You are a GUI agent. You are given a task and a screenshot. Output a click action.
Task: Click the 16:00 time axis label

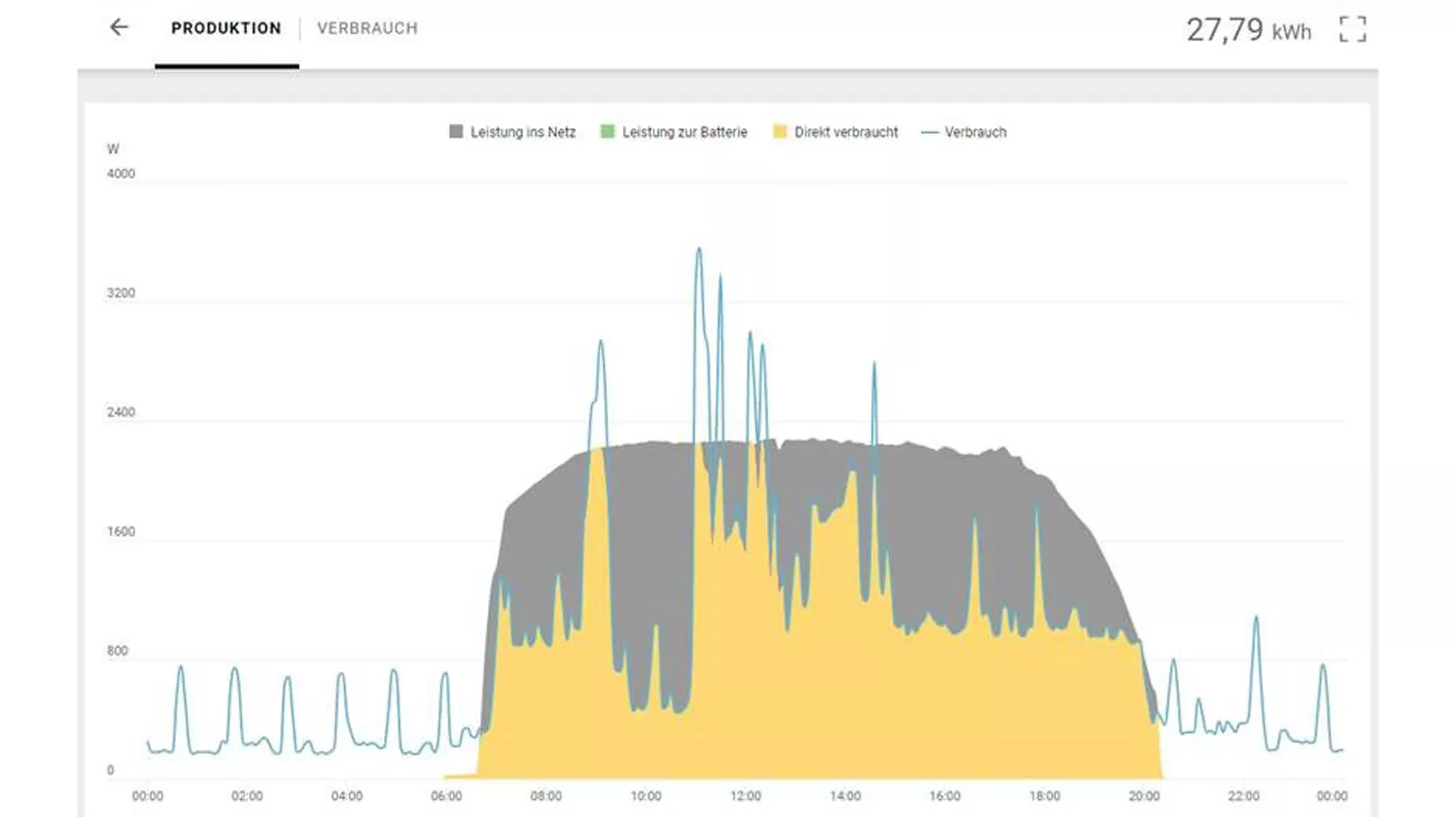coord(945,796)
